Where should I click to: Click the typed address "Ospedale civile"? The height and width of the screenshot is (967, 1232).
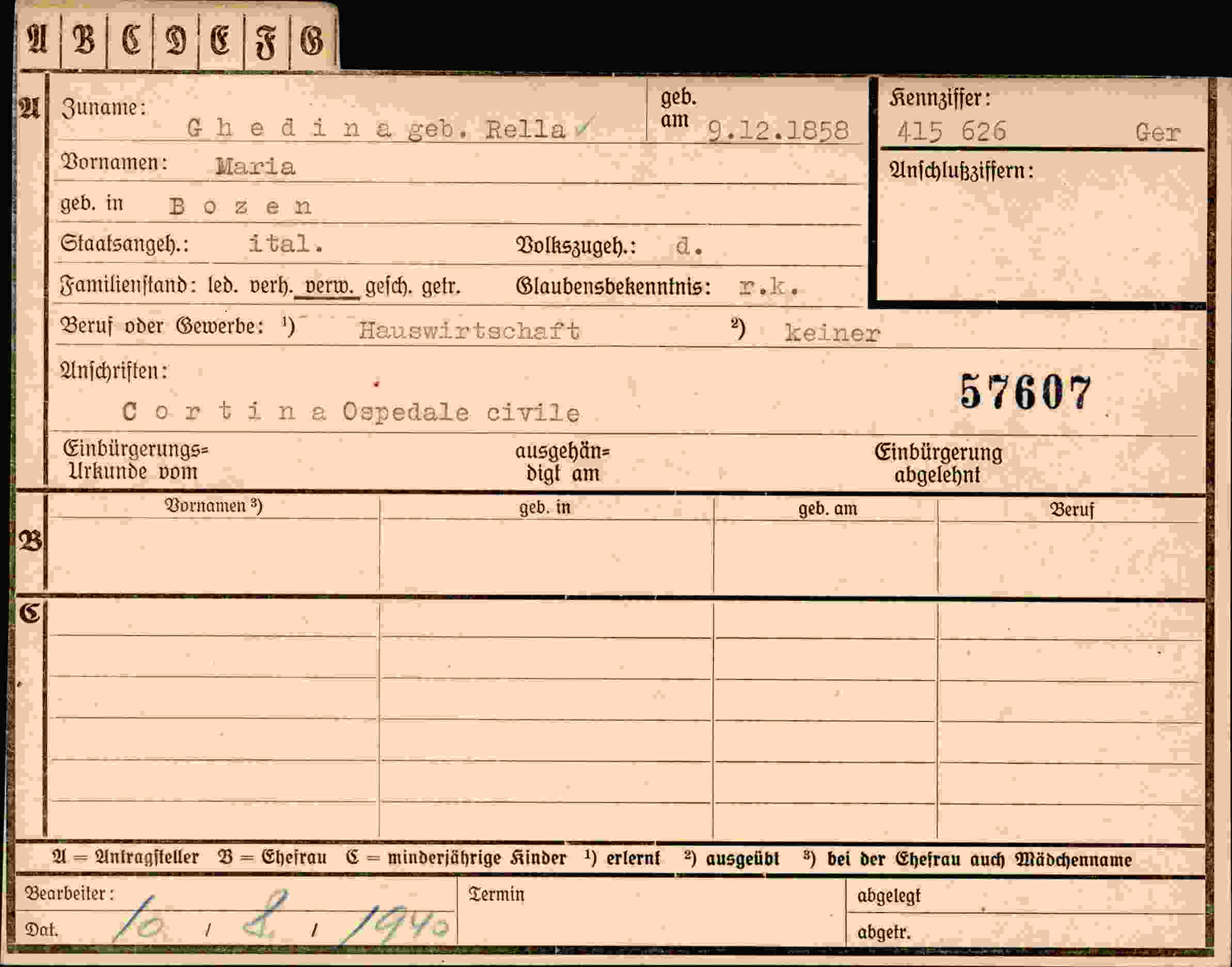point(461,413)
